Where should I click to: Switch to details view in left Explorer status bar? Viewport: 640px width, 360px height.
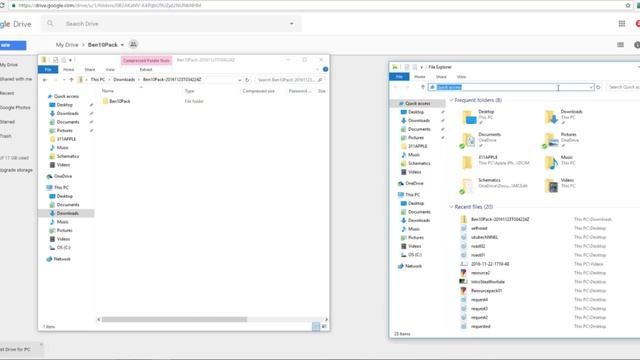click(x=316, y=326)
